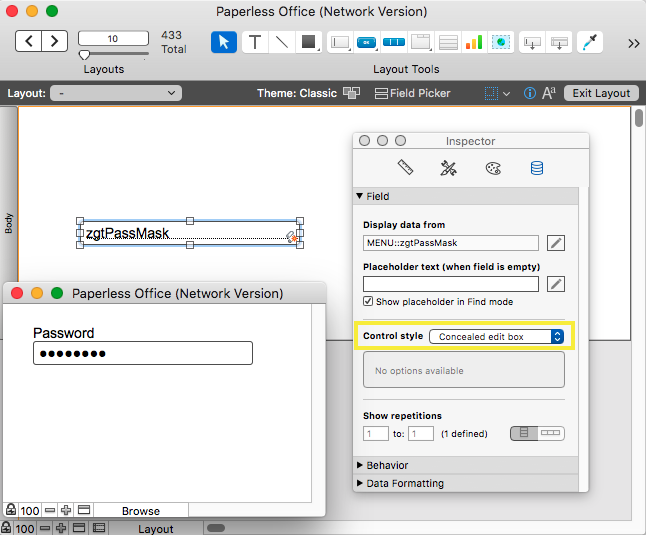Select the Portal tool

[x=448, y=42]
